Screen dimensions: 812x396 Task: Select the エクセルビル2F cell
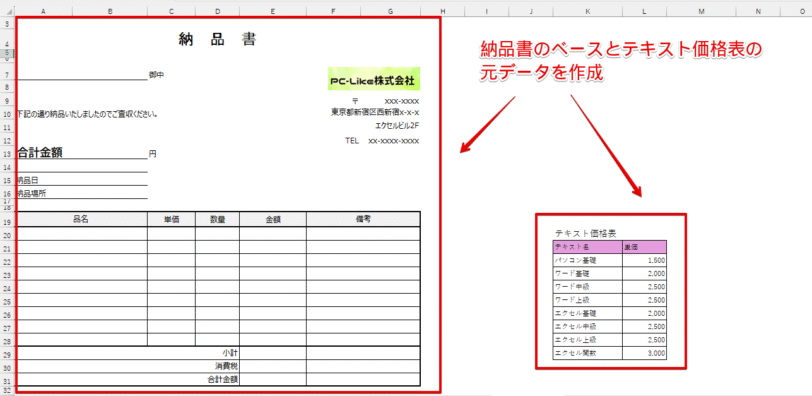point(397,125)
